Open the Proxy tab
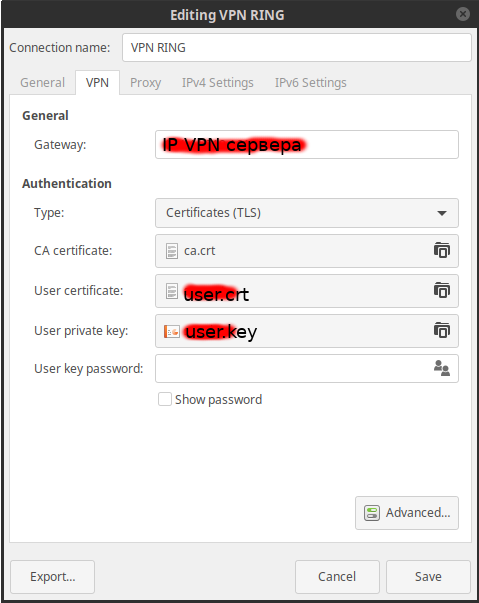 coord(145,83)
